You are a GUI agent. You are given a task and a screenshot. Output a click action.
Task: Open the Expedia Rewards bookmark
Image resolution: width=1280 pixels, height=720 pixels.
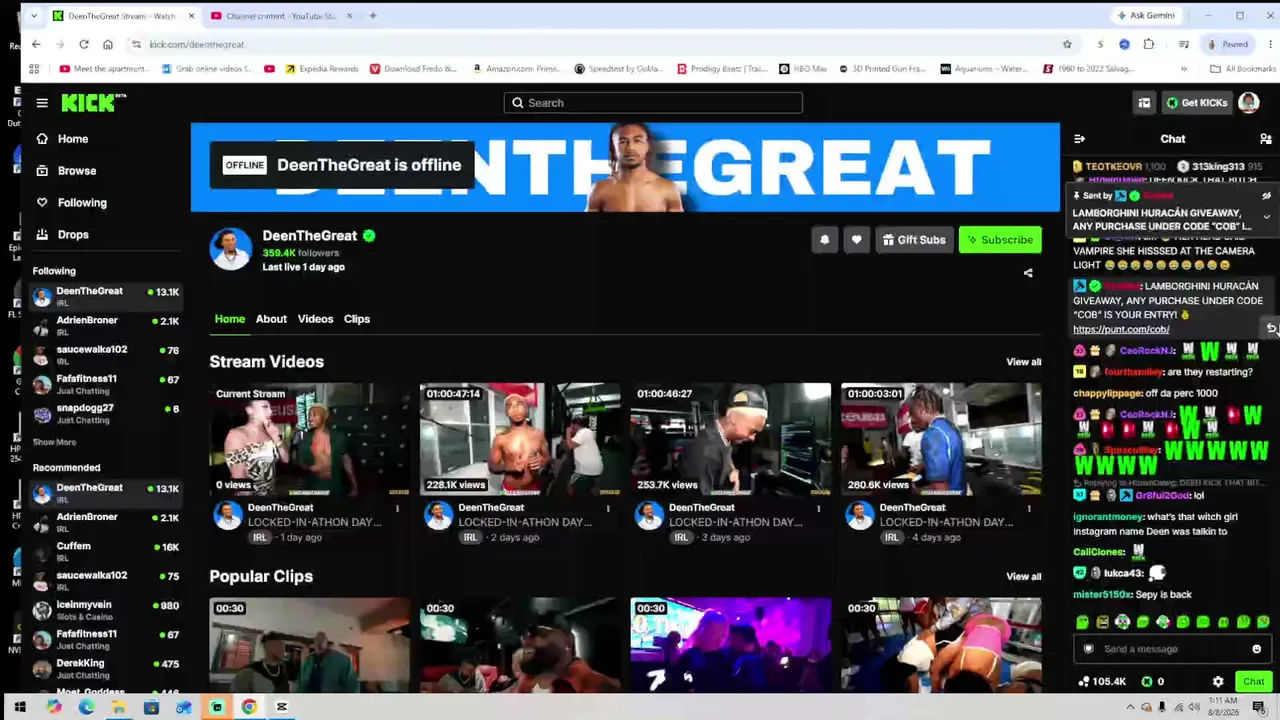[x=322, y=69]
